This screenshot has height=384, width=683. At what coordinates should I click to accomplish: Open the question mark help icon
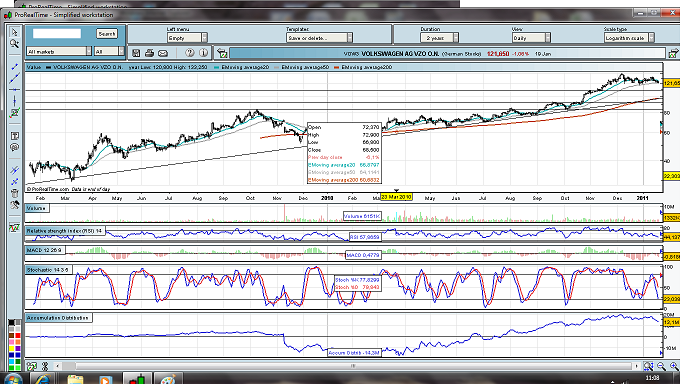coord(189,53)
